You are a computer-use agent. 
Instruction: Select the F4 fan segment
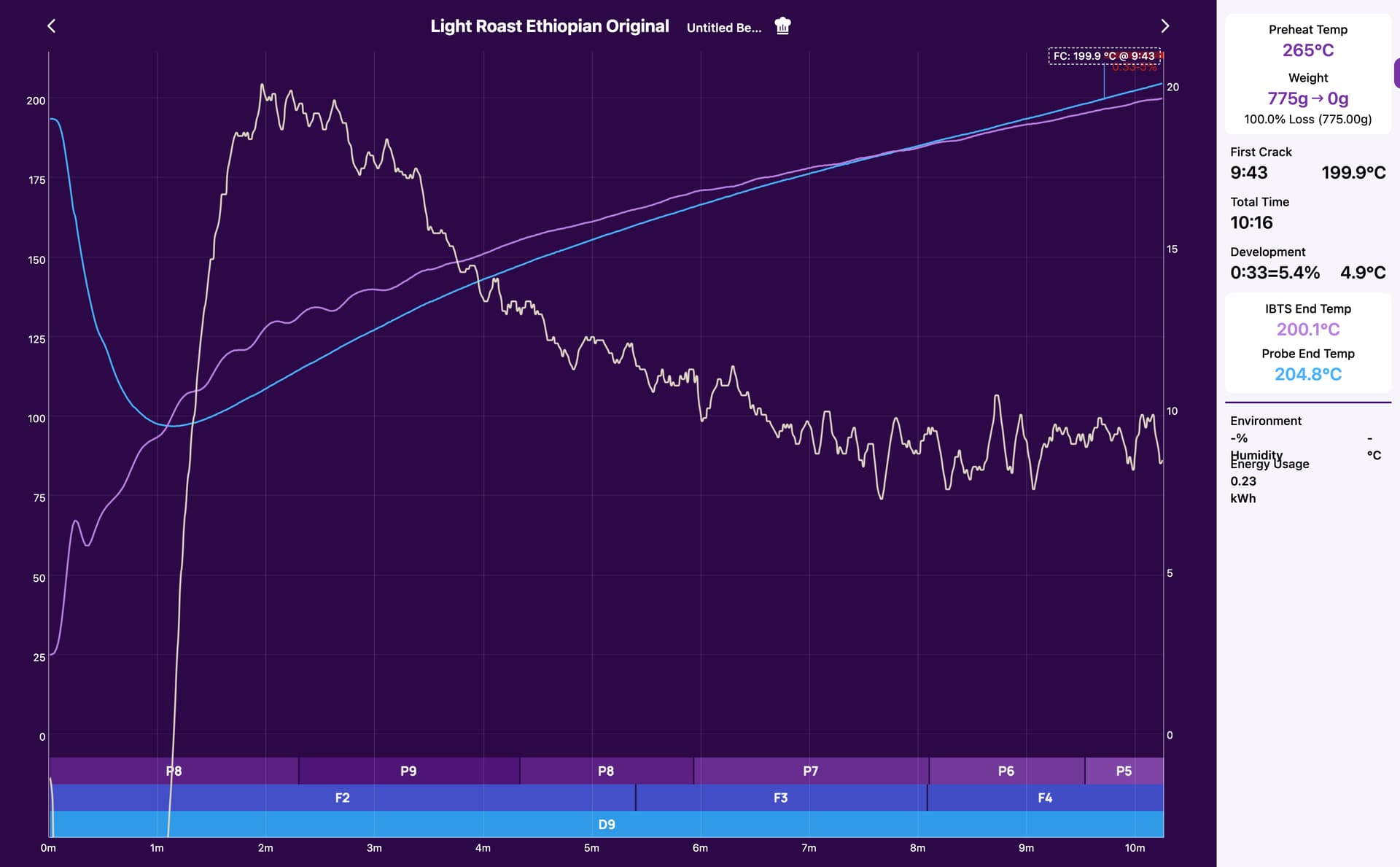click(x=1045, y=798)
